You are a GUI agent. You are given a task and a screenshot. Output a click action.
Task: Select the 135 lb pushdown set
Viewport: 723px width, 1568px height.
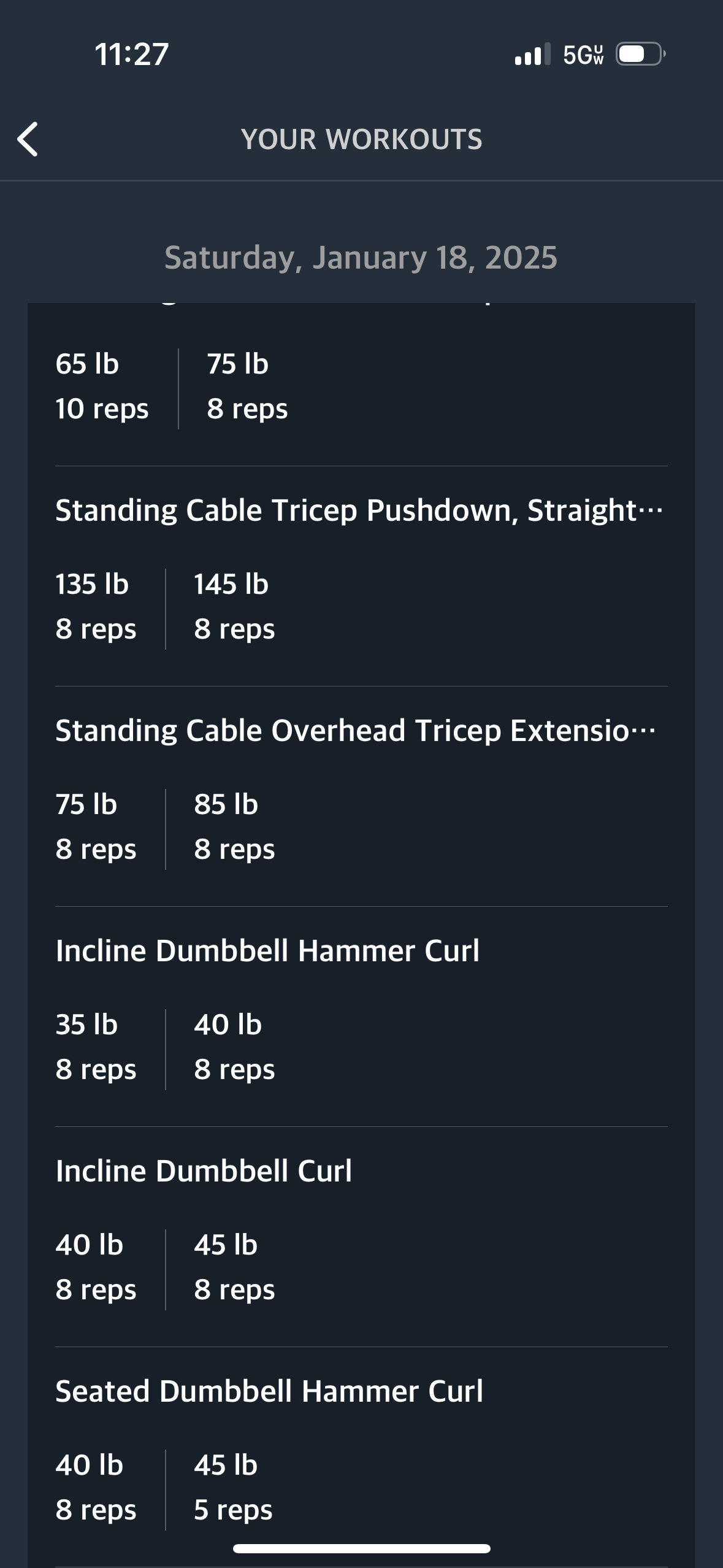pyautogui.click(x=96, y=607)
